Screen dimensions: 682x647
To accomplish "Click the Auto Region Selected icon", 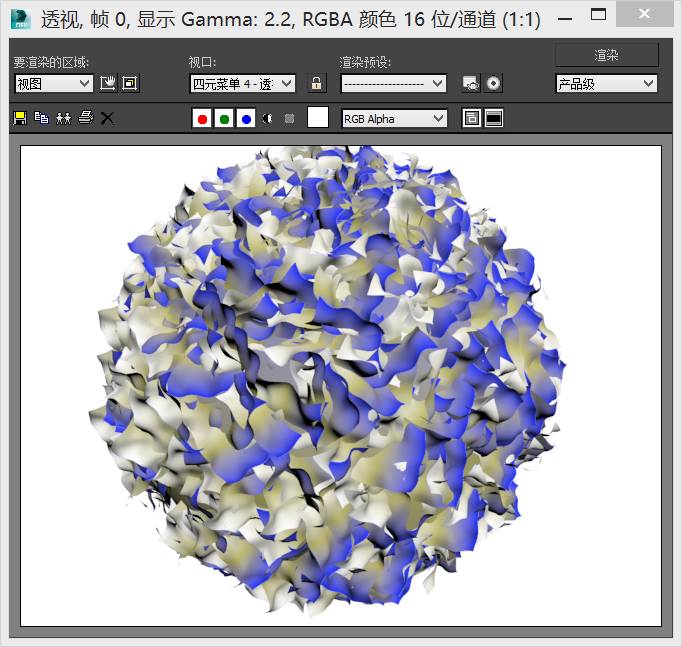I will point(130,83).
